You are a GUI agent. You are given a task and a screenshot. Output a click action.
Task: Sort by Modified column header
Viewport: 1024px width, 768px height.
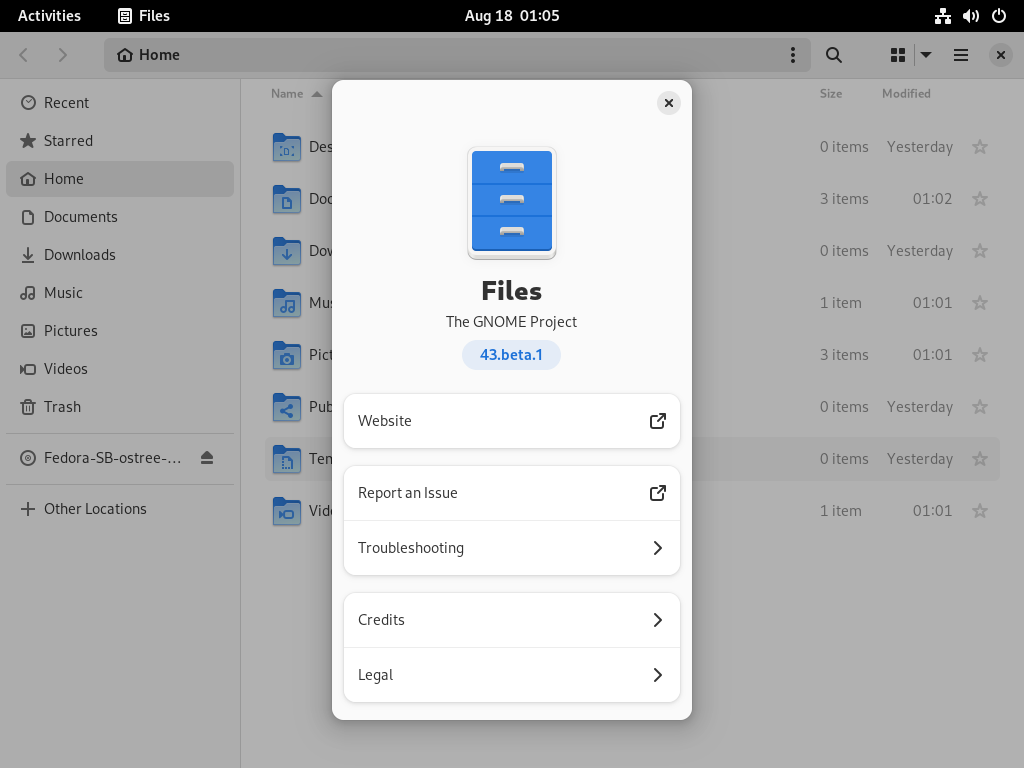pyautogui.click(x=906, y=93)
